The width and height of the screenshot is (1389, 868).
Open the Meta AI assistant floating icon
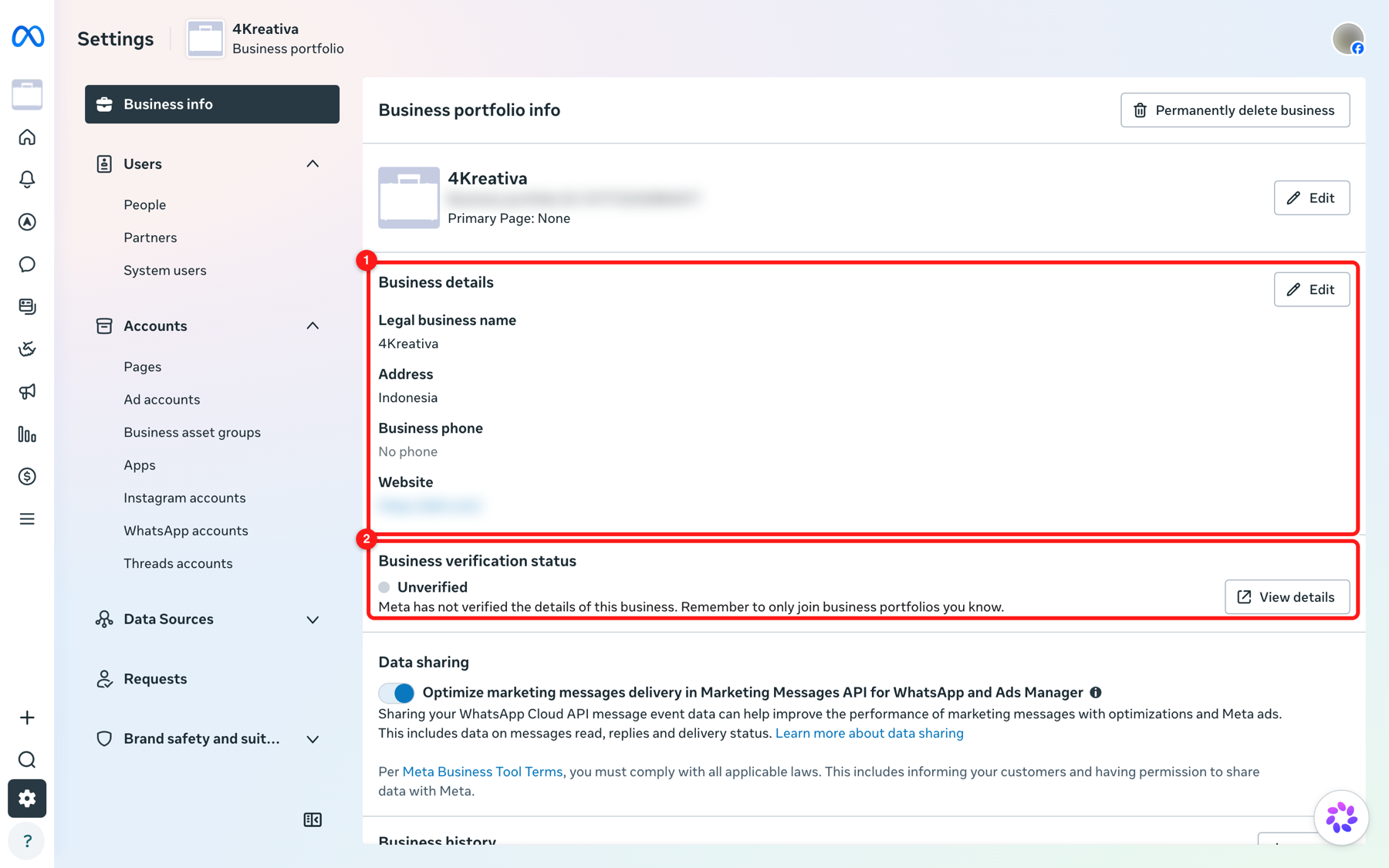[x=1341, y=818]
